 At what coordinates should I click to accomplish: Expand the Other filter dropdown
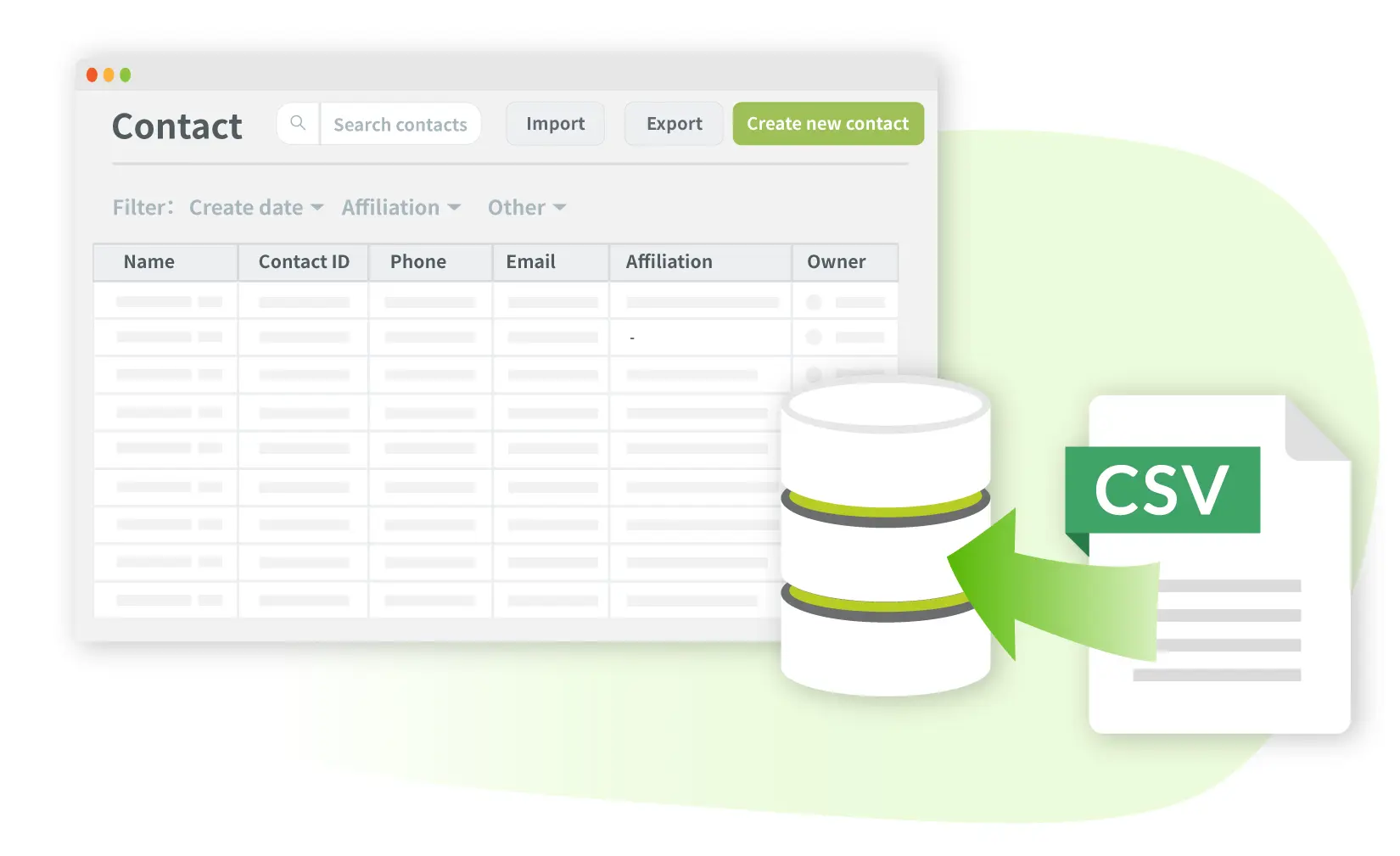526,208
